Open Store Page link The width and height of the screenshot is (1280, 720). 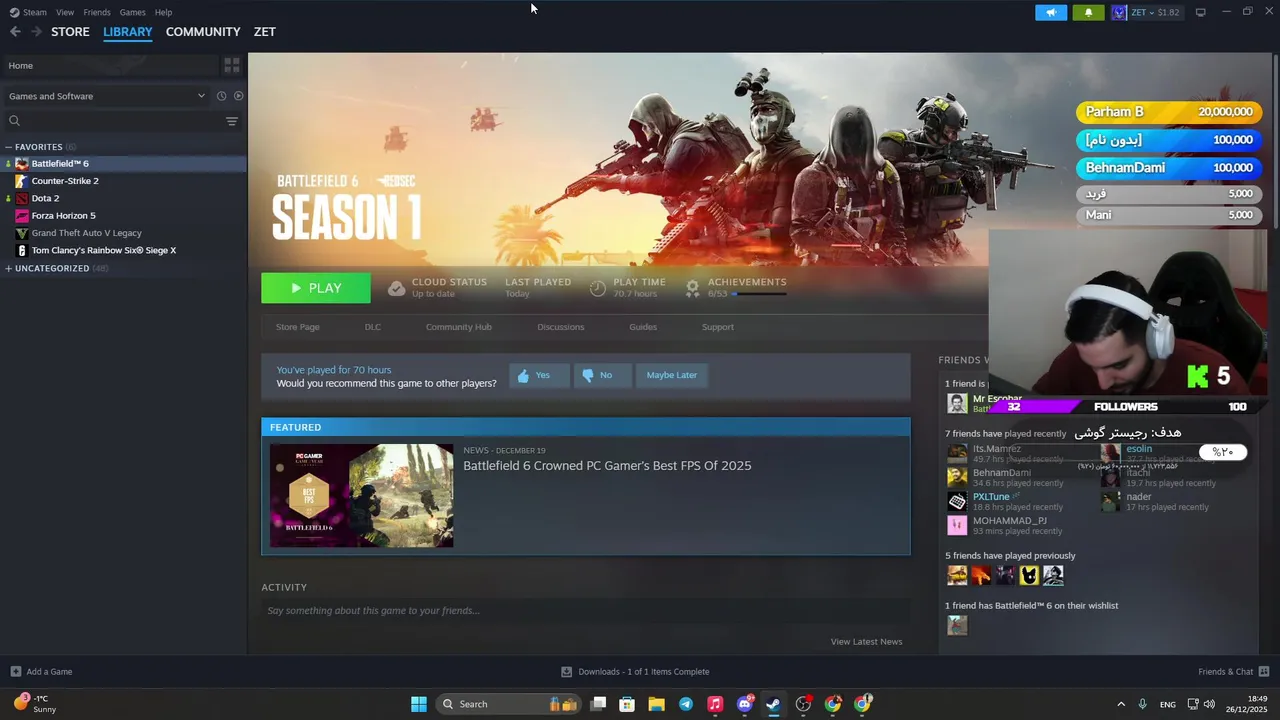pos(298,327)
